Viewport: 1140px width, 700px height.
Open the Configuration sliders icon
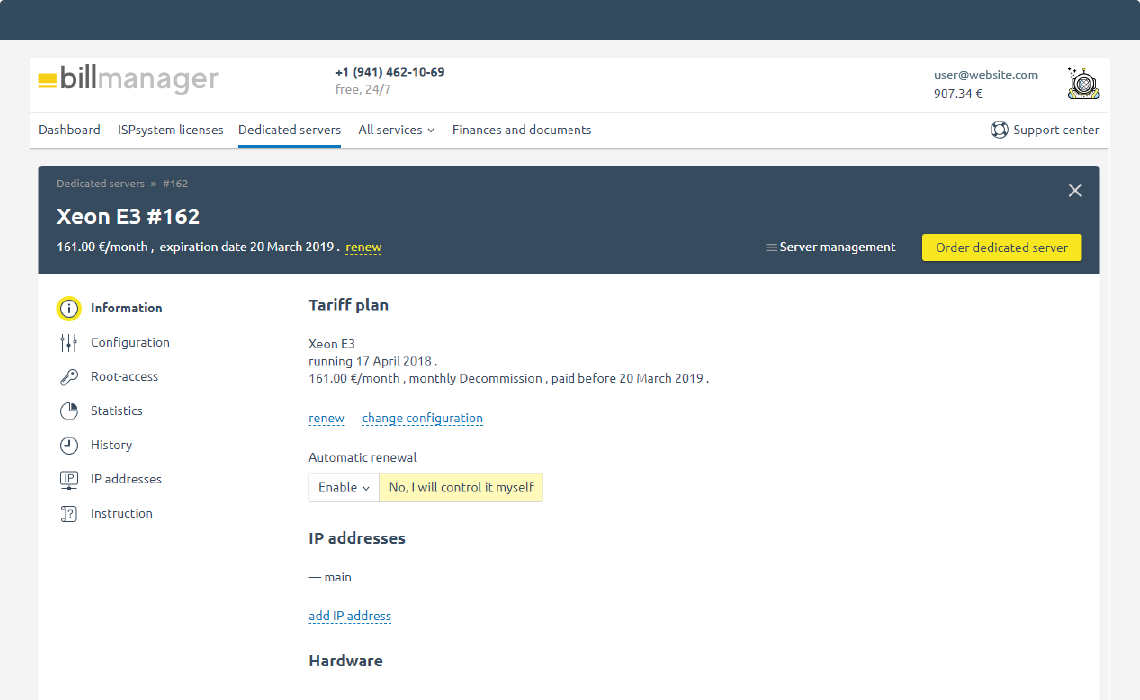pos(68,342)
